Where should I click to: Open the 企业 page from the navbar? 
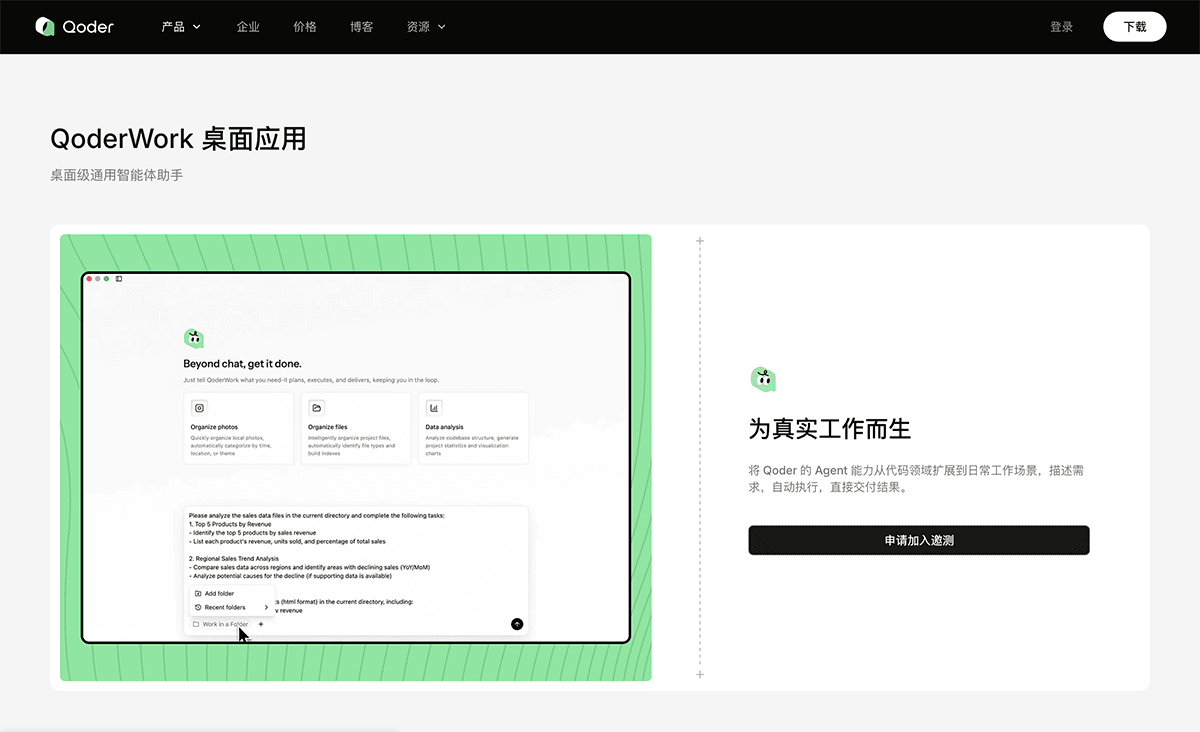(248, 27)
